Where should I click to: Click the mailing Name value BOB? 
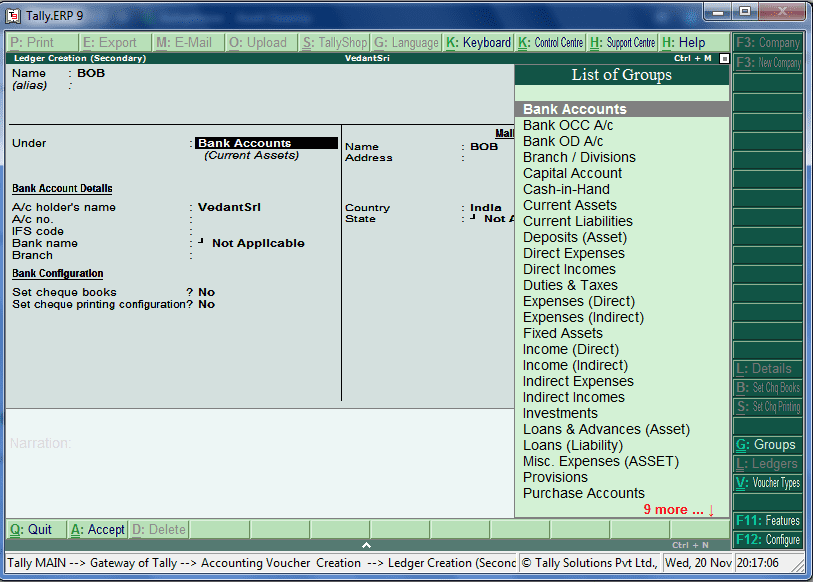[484, 147]
